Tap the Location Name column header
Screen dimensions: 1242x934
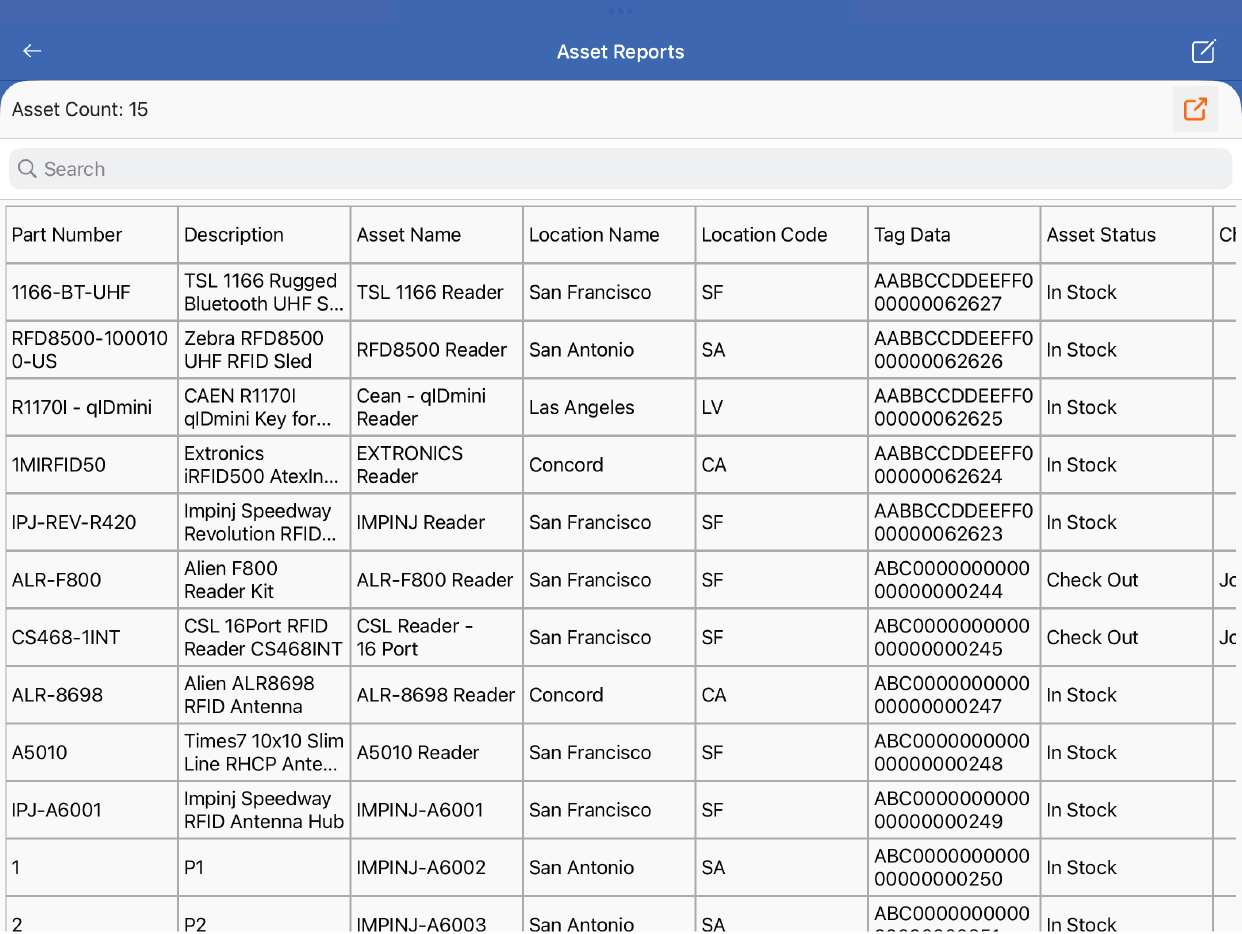[594, 235]
